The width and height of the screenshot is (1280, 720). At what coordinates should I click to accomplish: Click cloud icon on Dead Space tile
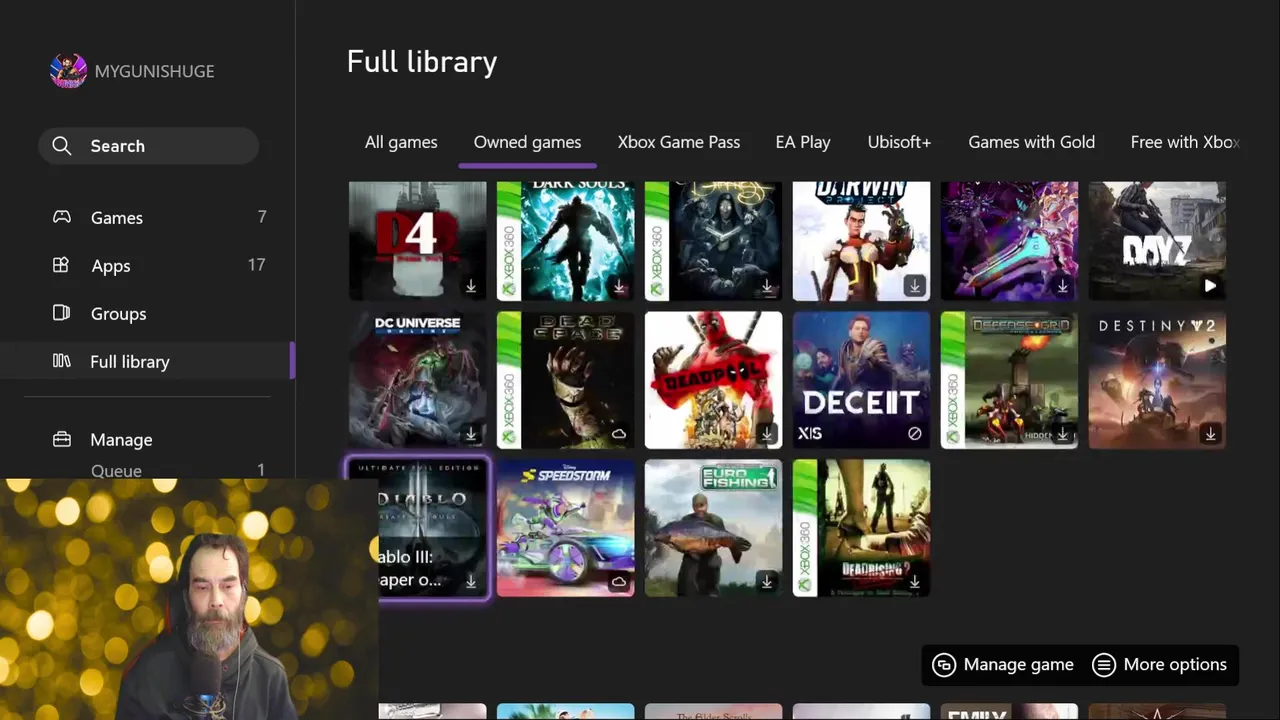pyautogui.click(x=619, y=434)
